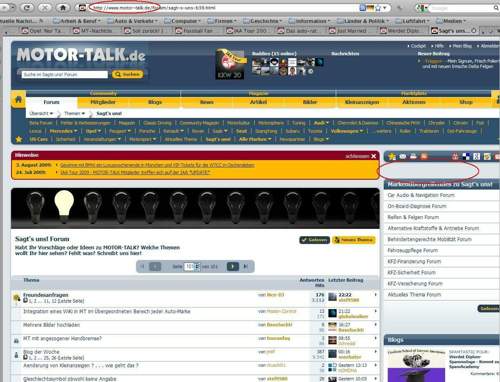Click the yellow star left of US-Cars
Image resolution: width=500 pixels, height=382 pixels.
19,139
